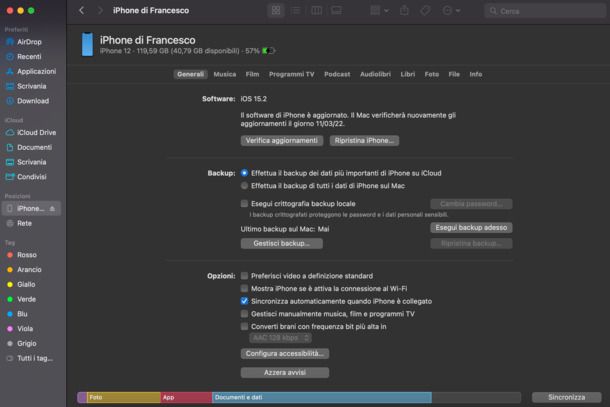Image resolution: width=610 pixels, height=407 pixels.
Task: Enable Preferisci video a definizione standard
Action: pos(244,276)
